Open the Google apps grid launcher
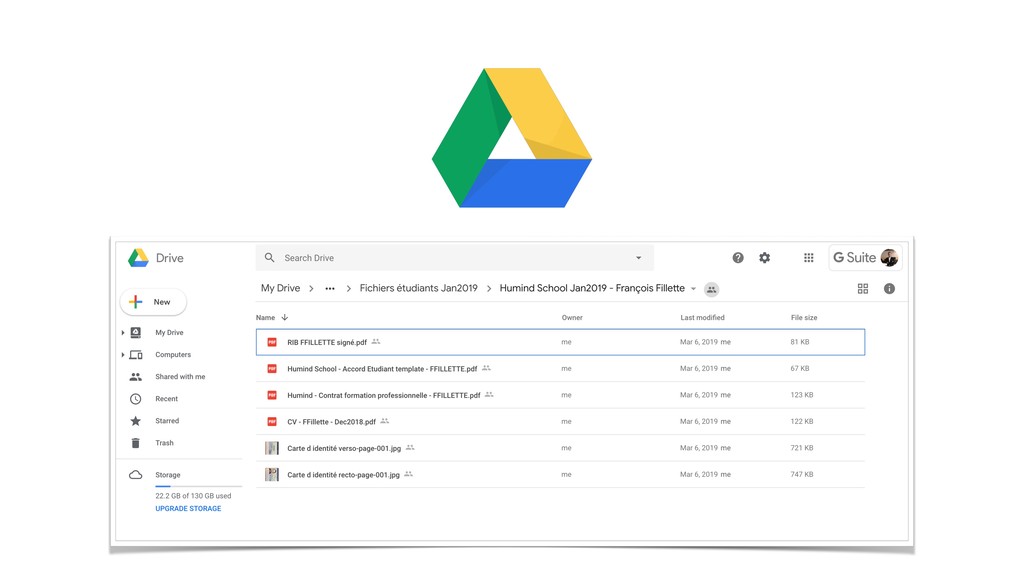The width and height of the screenshot is (1024, 576). [808, 258]
